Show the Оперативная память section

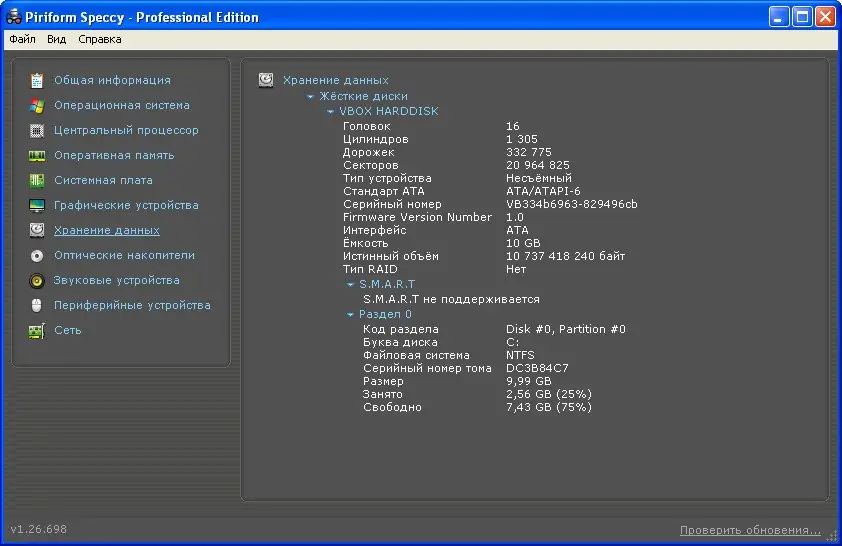(114, 155)
